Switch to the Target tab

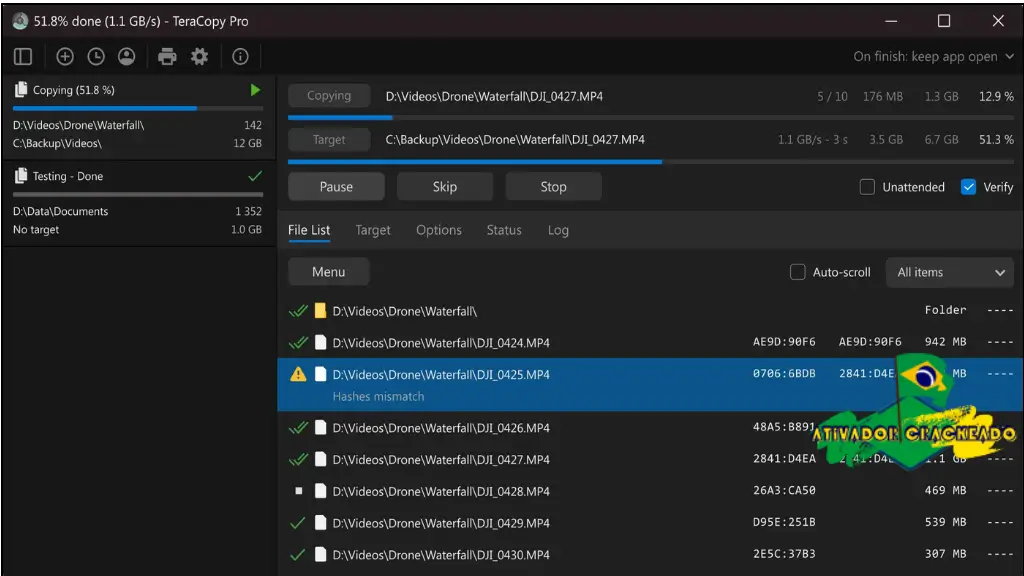point(373,230)
